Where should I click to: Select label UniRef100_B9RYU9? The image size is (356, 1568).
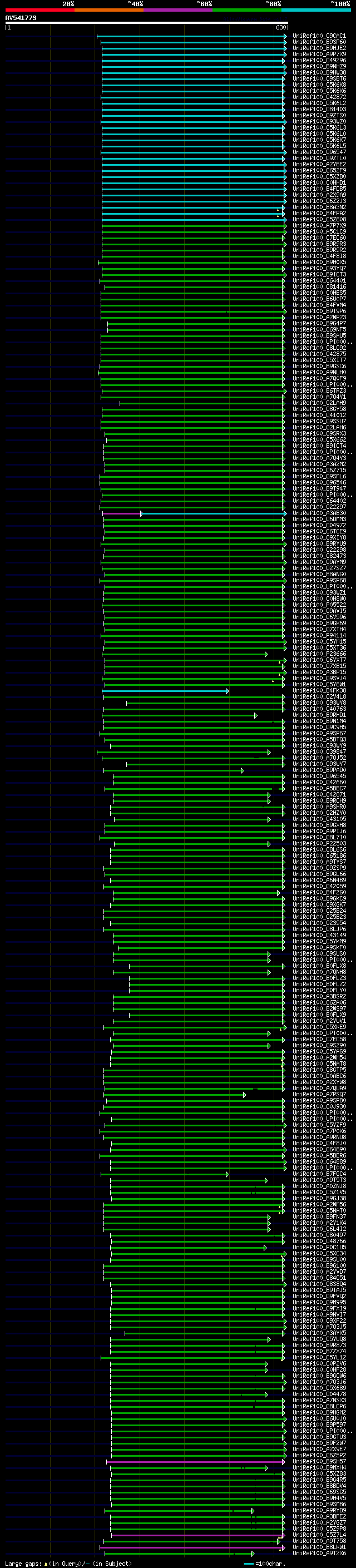tap(319, 543)
